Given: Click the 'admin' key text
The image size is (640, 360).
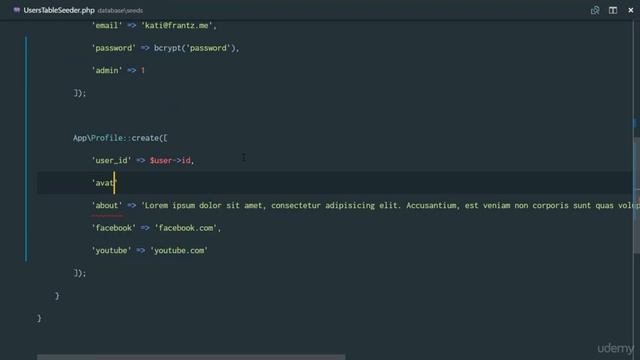Looking at the screenshot, I should pyautogui.click(x=107, y=70).
